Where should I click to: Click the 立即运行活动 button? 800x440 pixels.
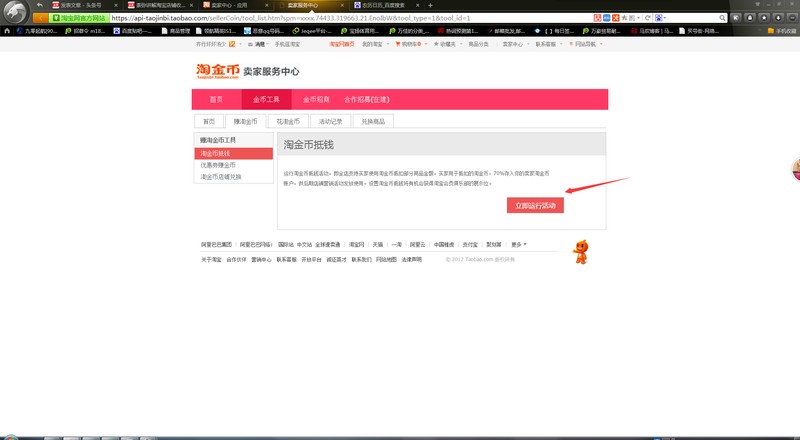[x=535, y=205]
